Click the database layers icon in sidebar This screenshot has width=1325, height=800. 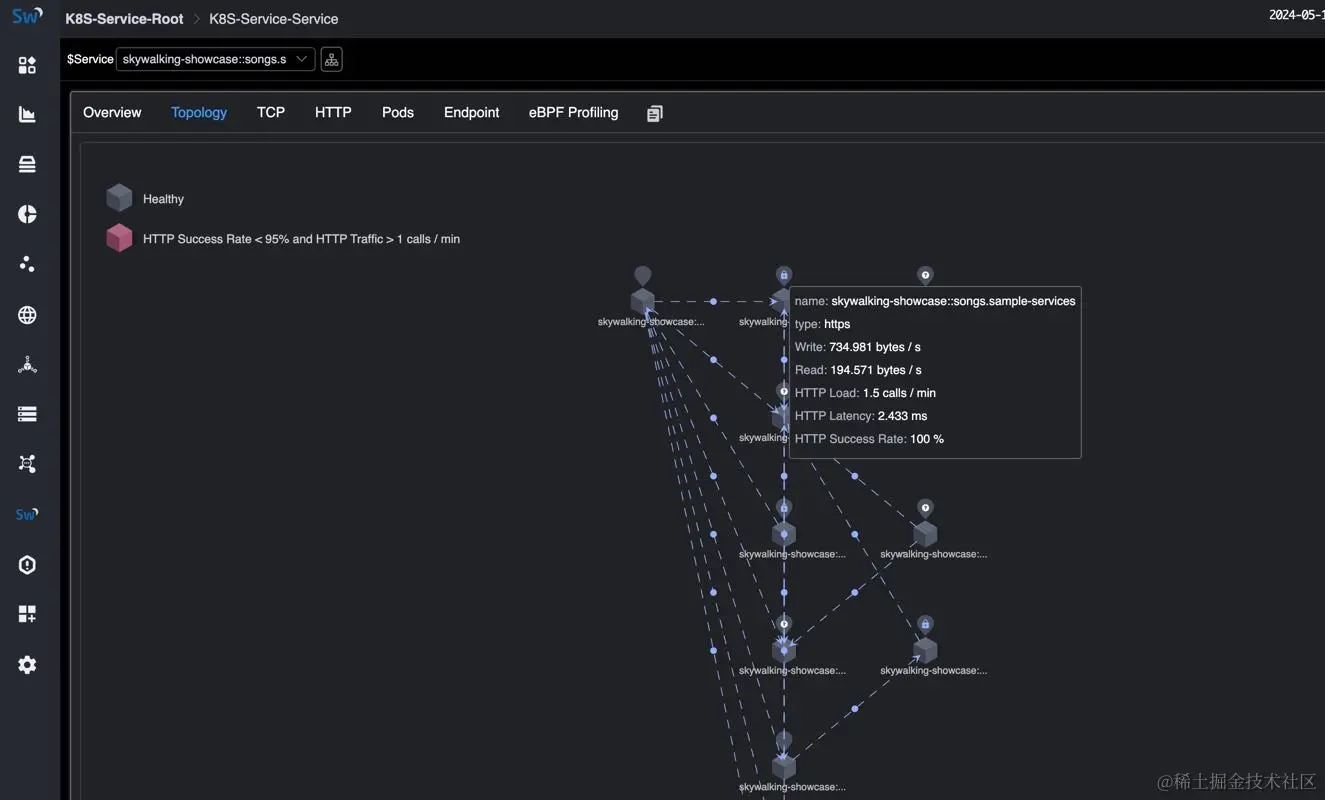pyautogui.click(x=27, y=163)
